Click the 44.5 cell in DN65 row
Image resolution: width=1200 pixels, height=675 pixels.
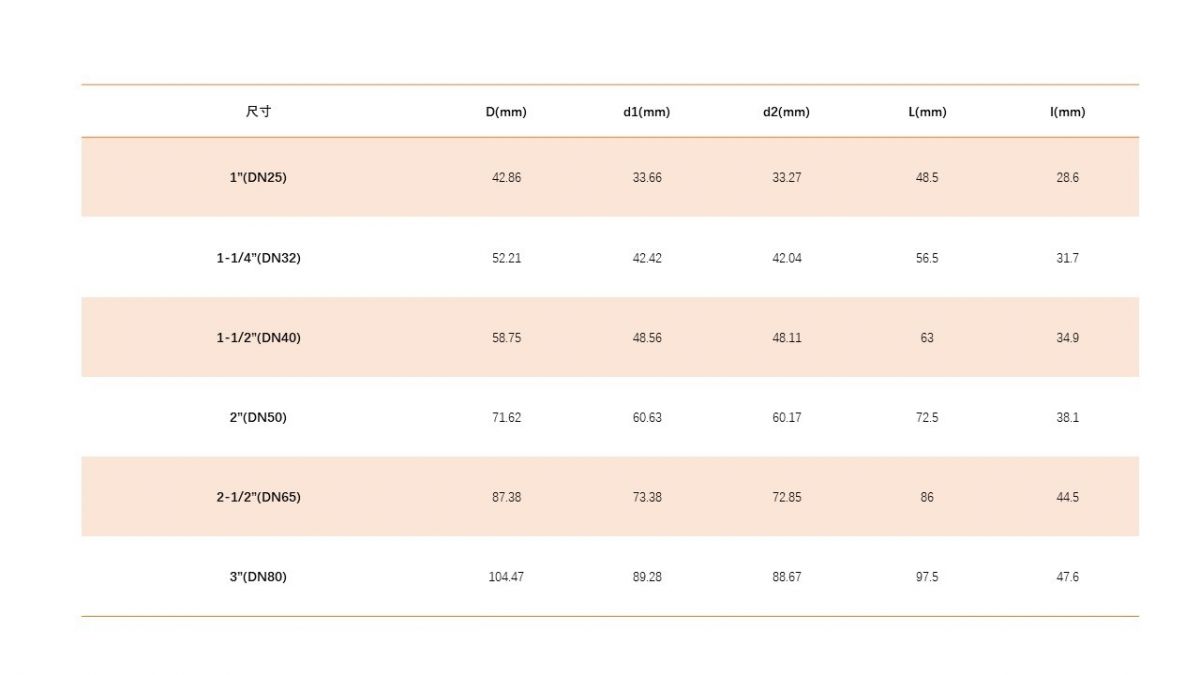pos(1067,497)
